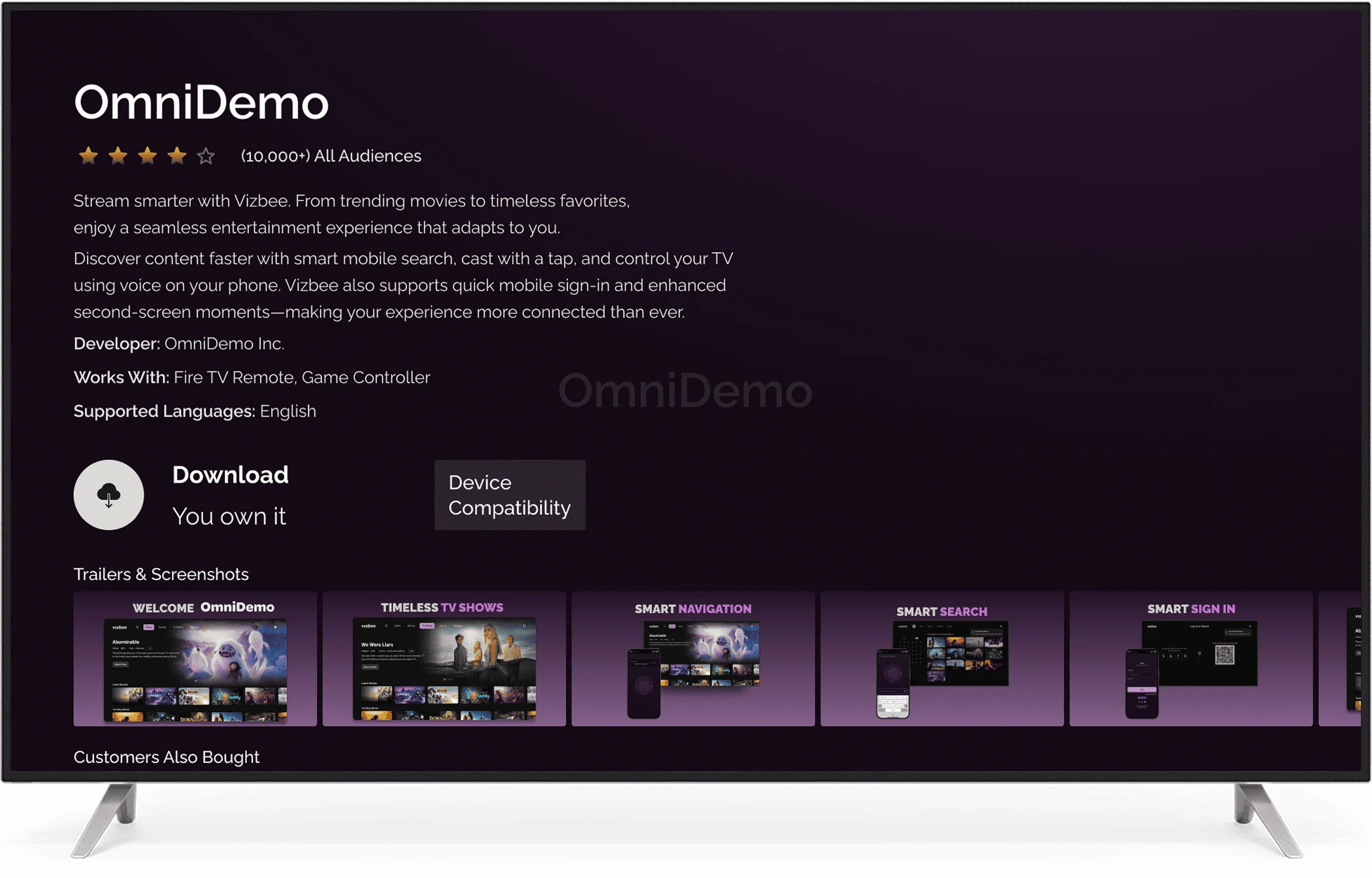Open the Device Compatibility panel
The image size is (1372, 878).
510,495
